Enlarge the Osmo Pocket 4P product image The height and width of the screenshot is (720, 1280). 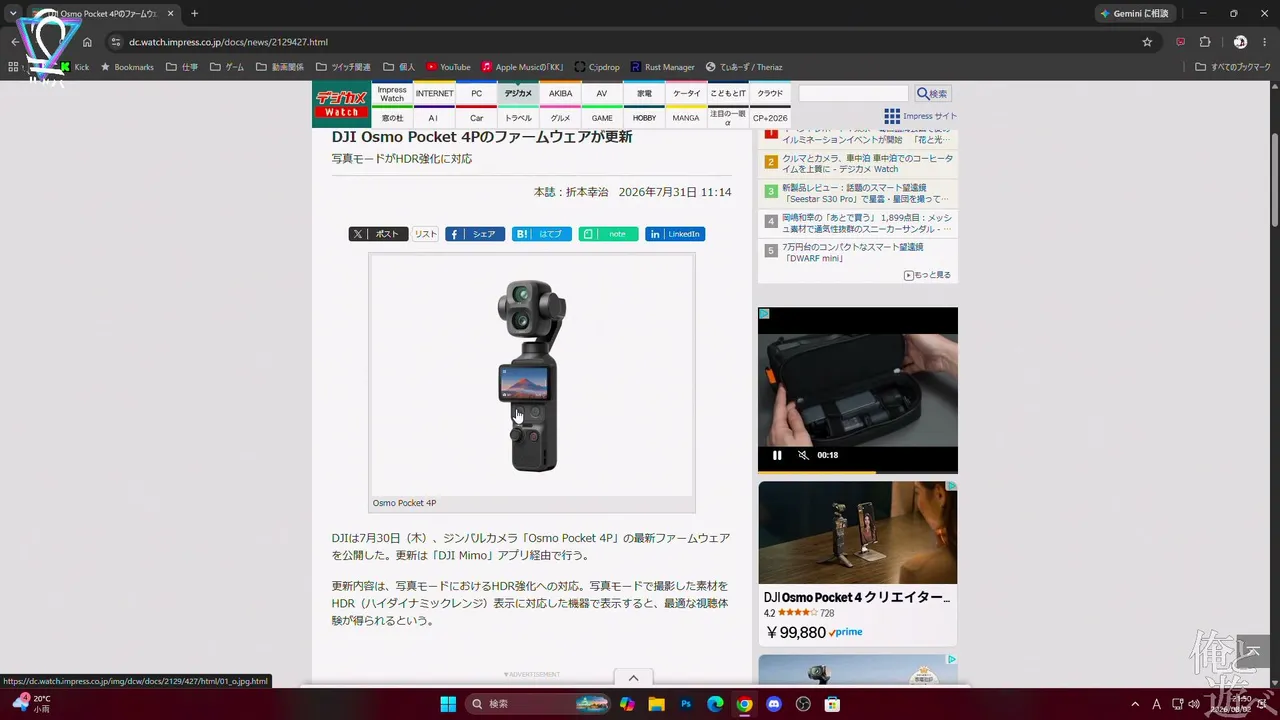click(532, 375)
